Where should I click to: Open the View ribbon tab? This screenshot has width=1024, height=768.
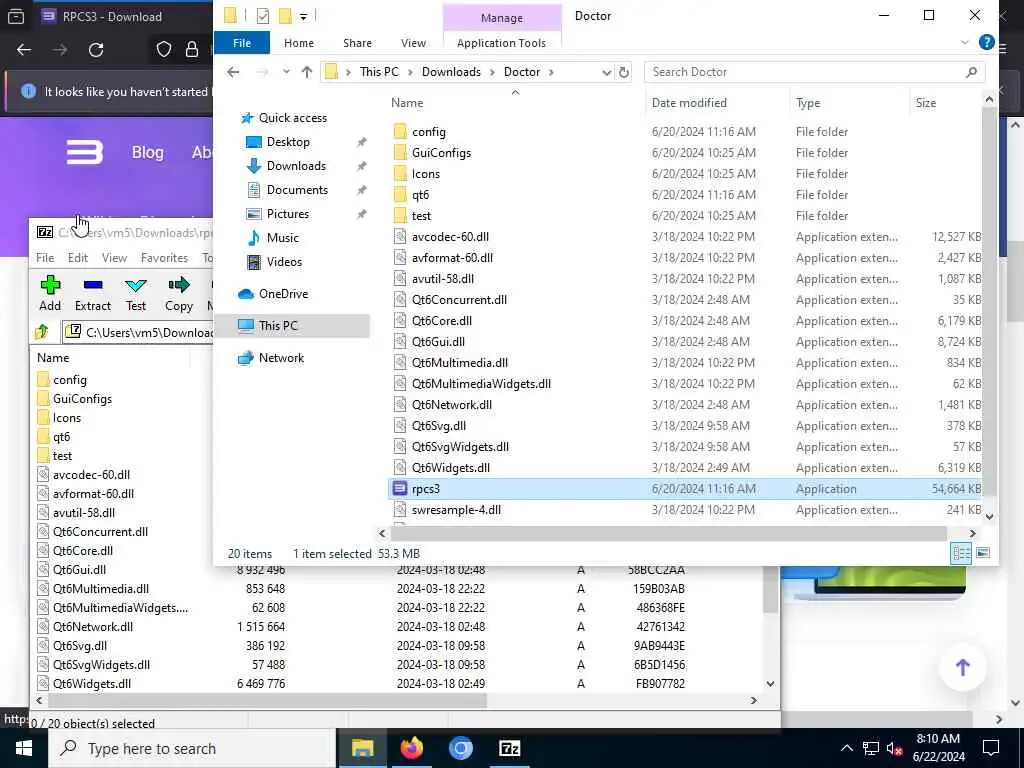[x=413, y=42]
